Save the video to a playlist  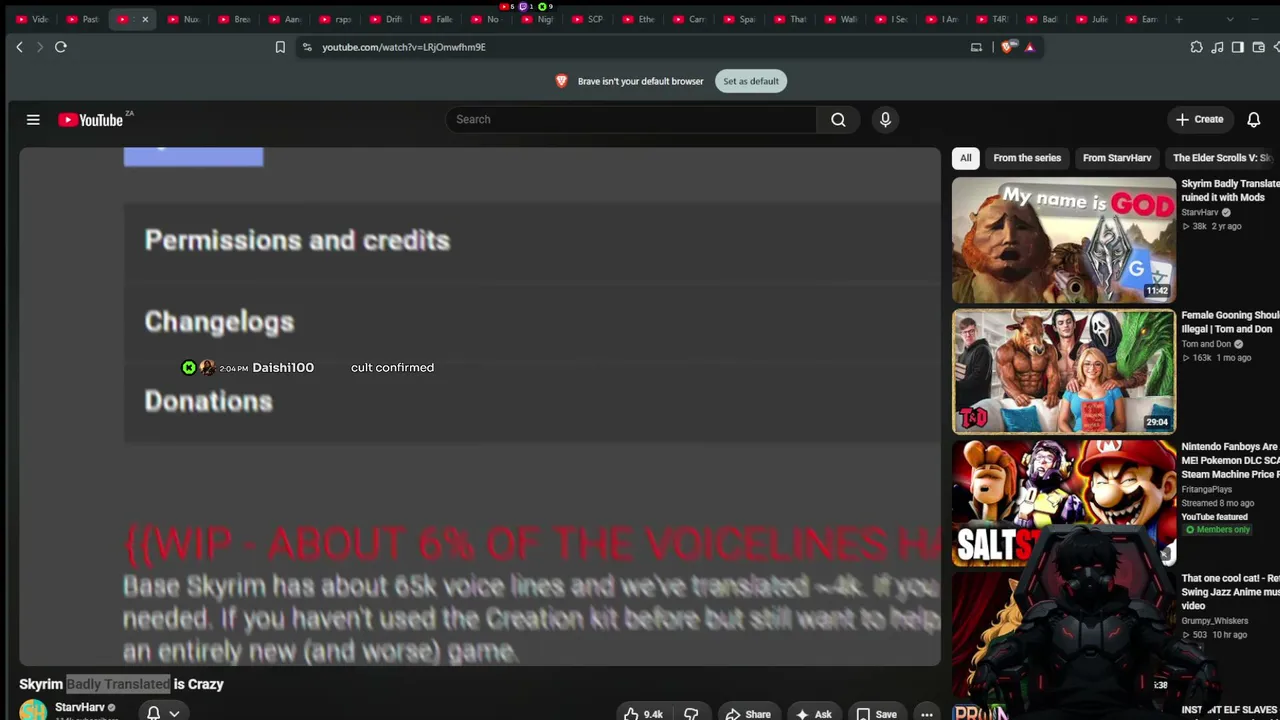point(876,714)
